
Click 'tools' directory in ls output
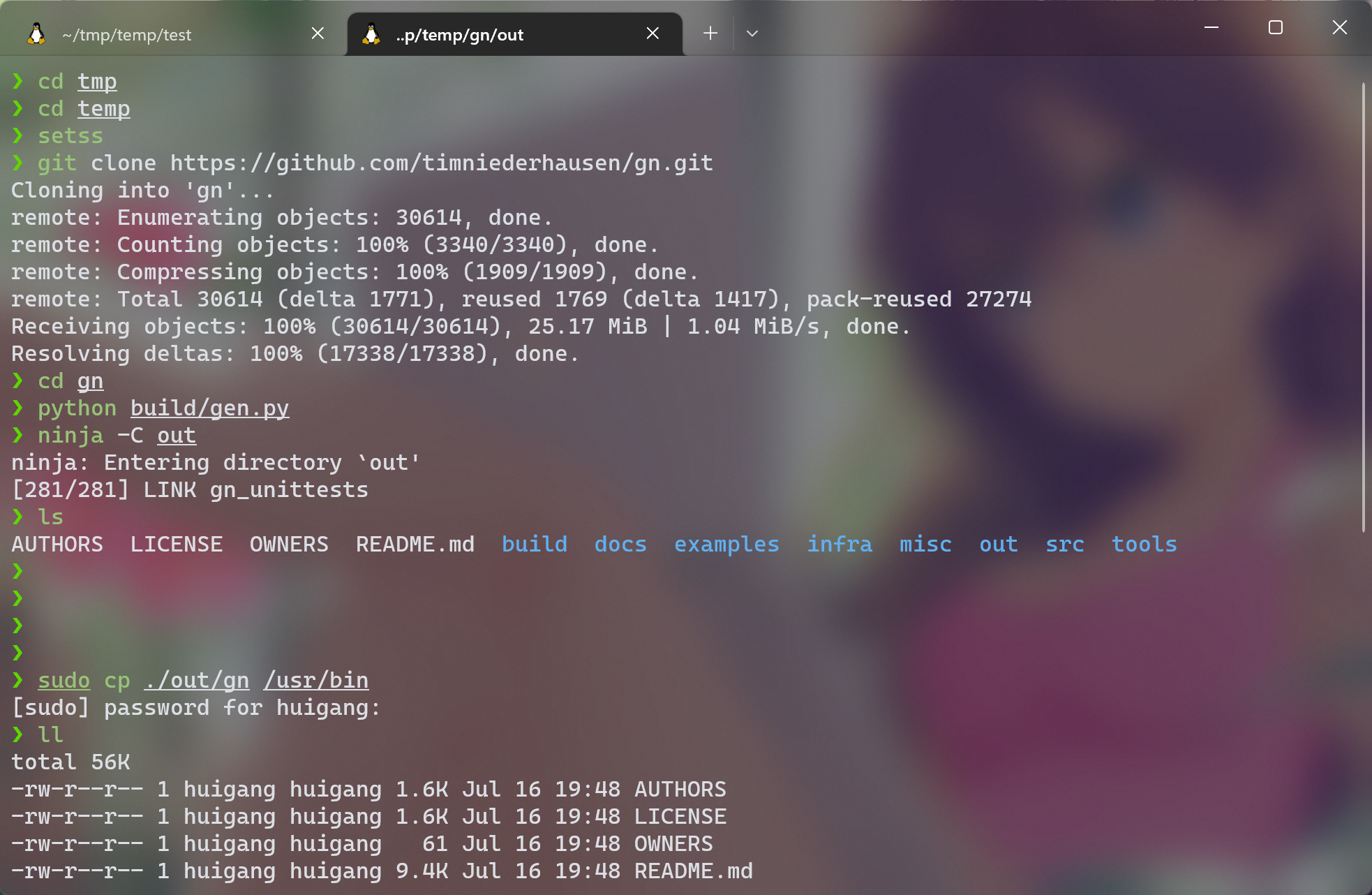pyautogui.click(x=1144, y=545)
